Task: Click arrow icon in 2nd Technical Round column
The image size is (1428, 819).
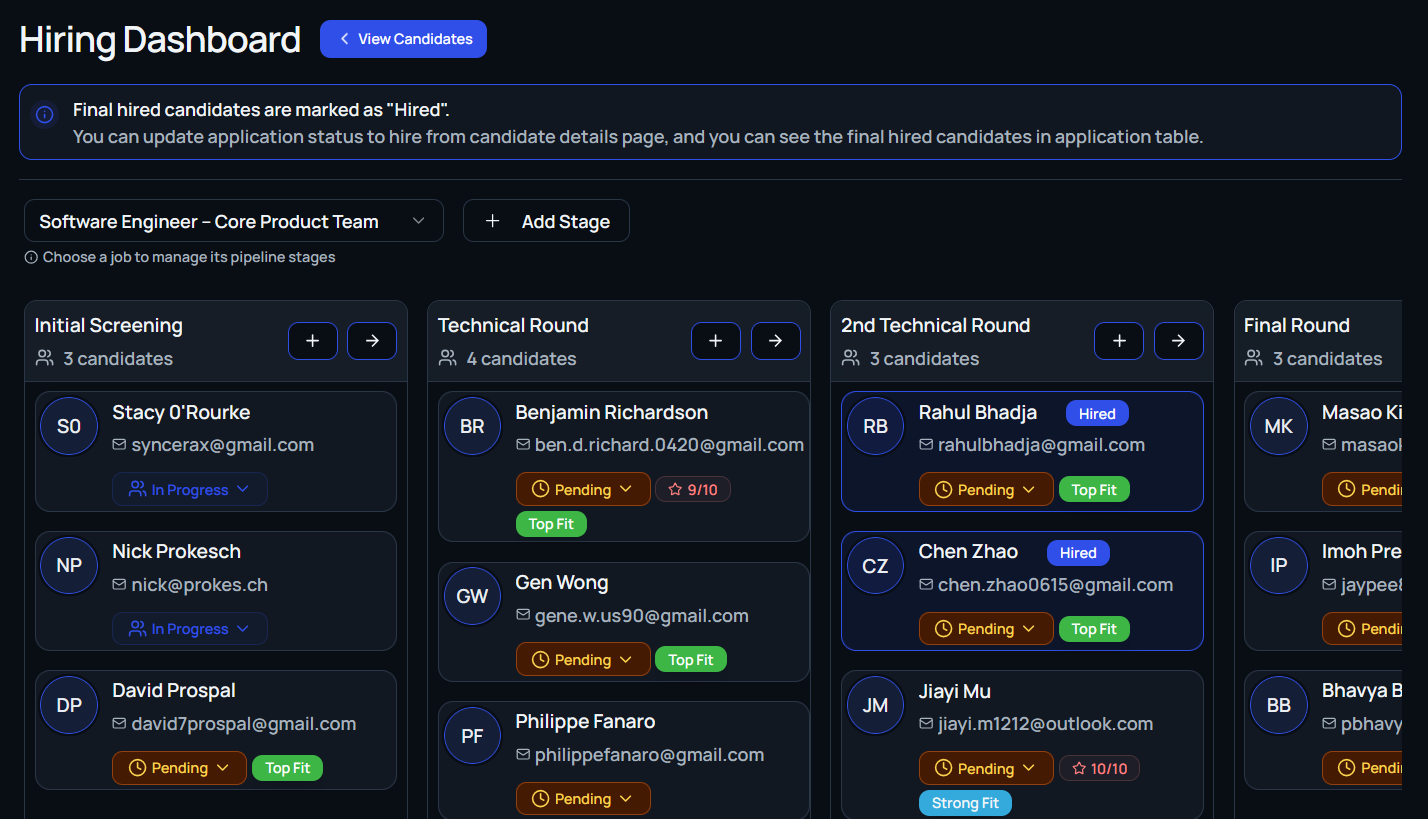Action: click(1178, 341)
